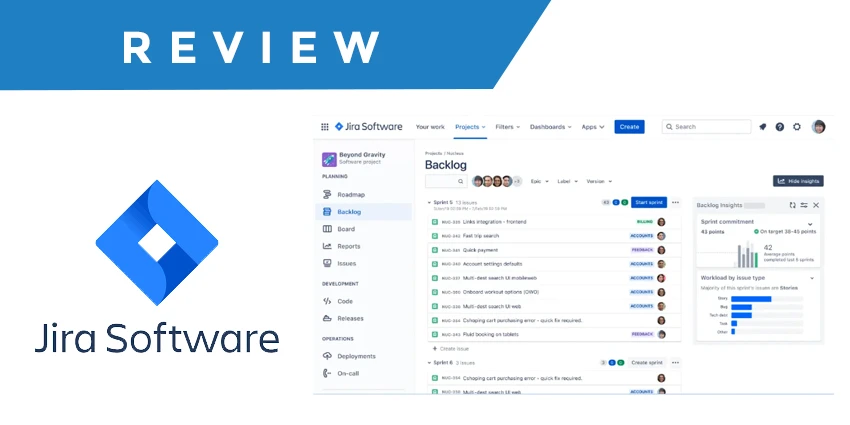
Task: Go to Board in the sidebar
Action: [x=345, y=229]
